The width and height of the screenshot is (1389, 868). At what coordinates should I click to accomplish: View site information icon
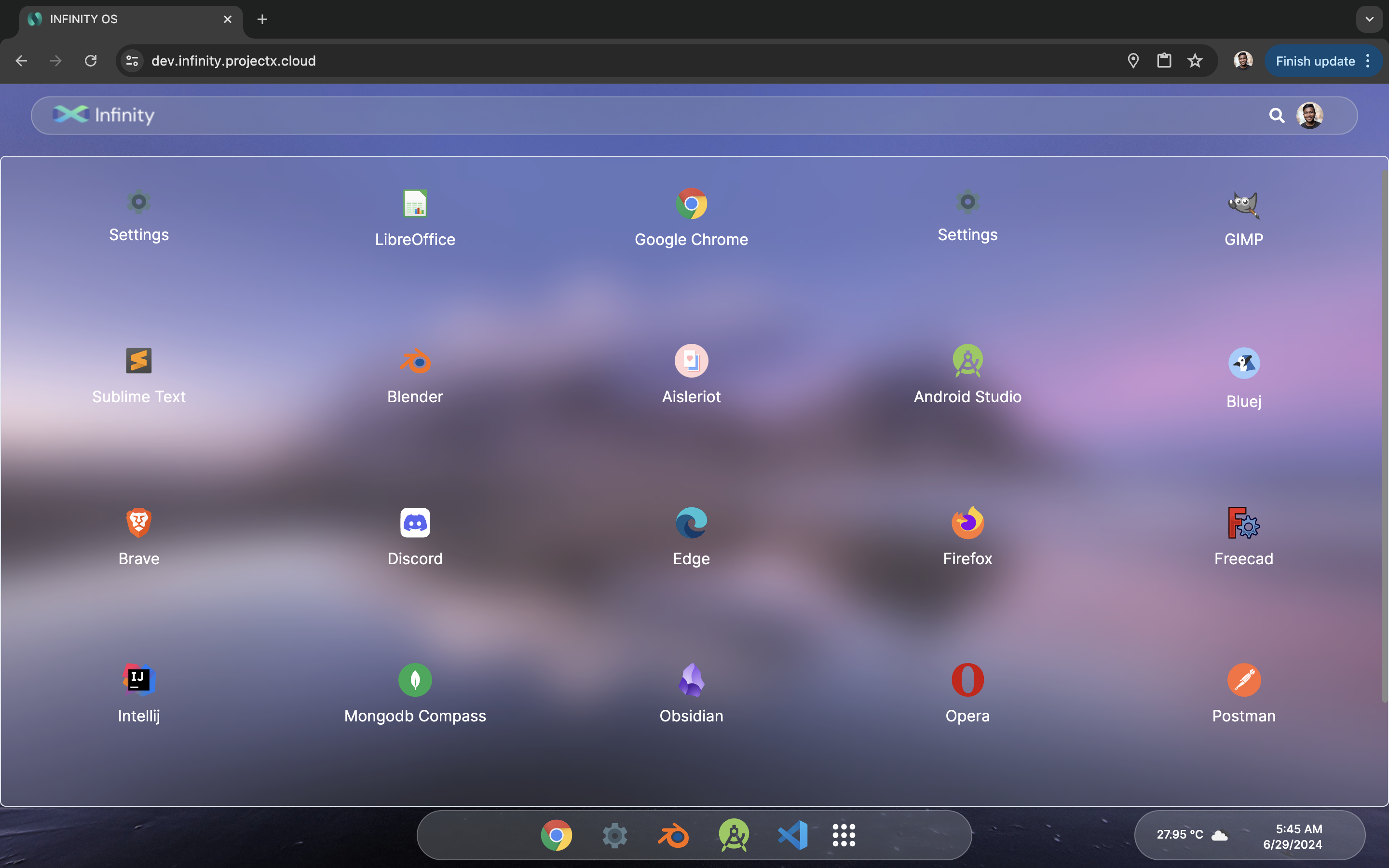tap(133, 61)
